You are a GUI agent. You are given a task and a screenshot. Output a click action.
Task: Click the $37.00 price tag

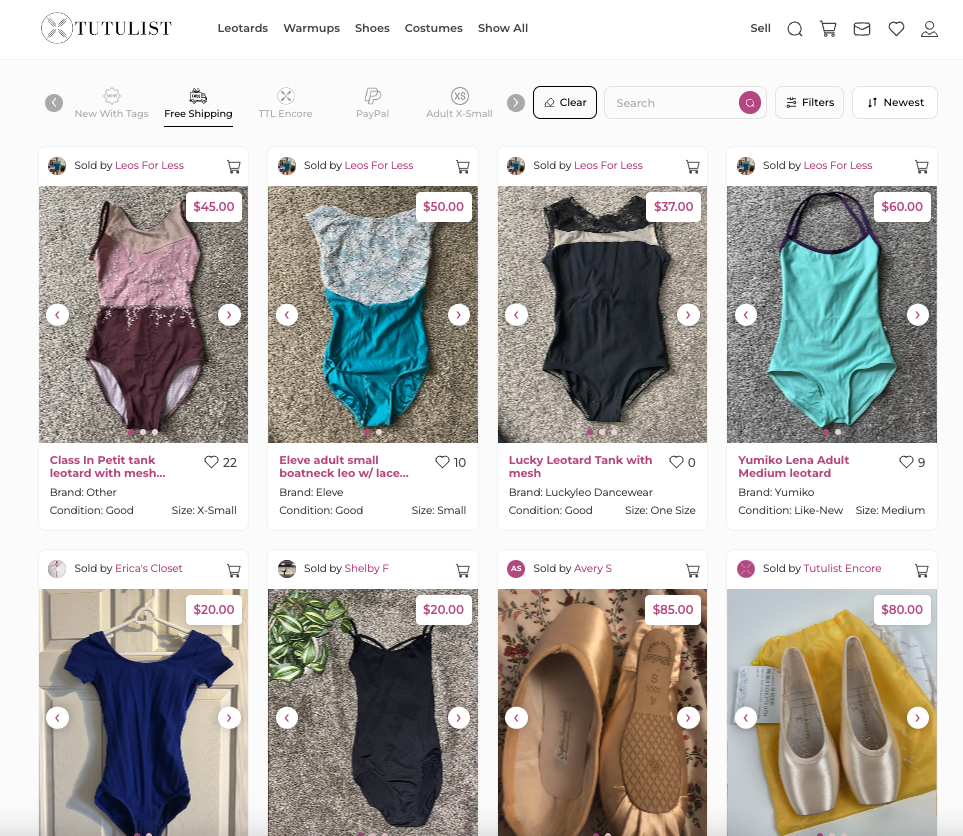tap(673, 206)
